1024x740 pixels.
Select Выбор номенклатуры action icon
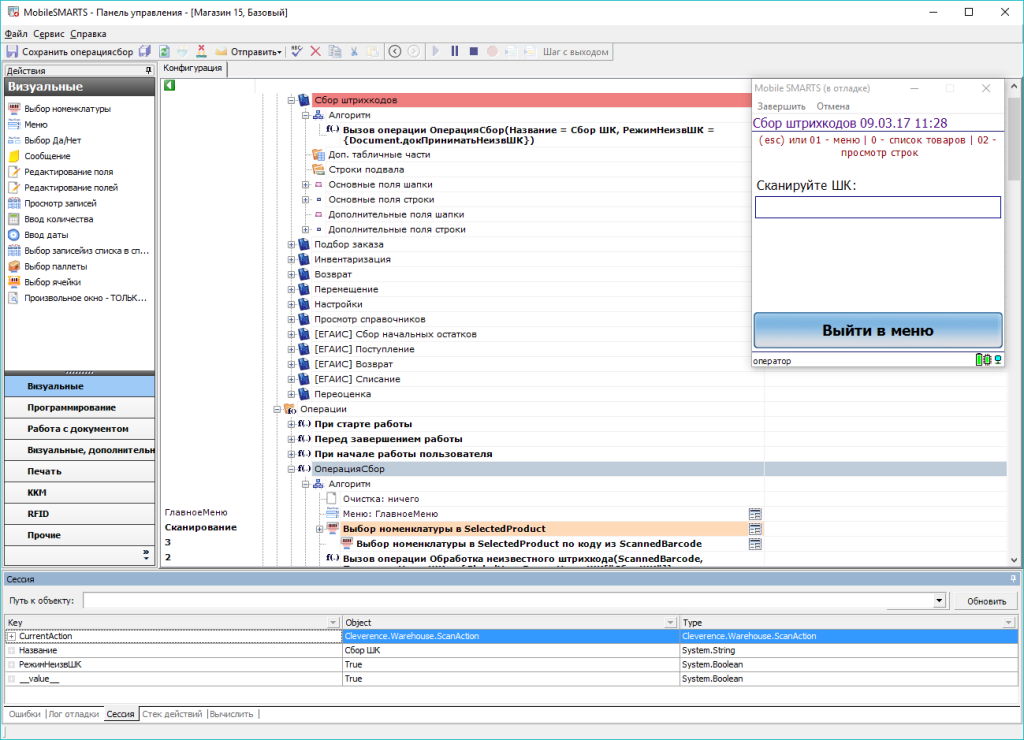click(x=14, y=108)
